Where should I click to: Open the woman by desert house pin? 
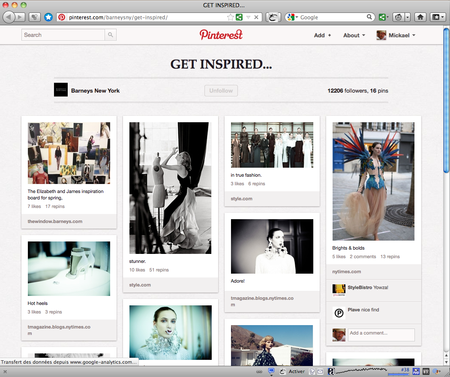(x=272, y=345)
